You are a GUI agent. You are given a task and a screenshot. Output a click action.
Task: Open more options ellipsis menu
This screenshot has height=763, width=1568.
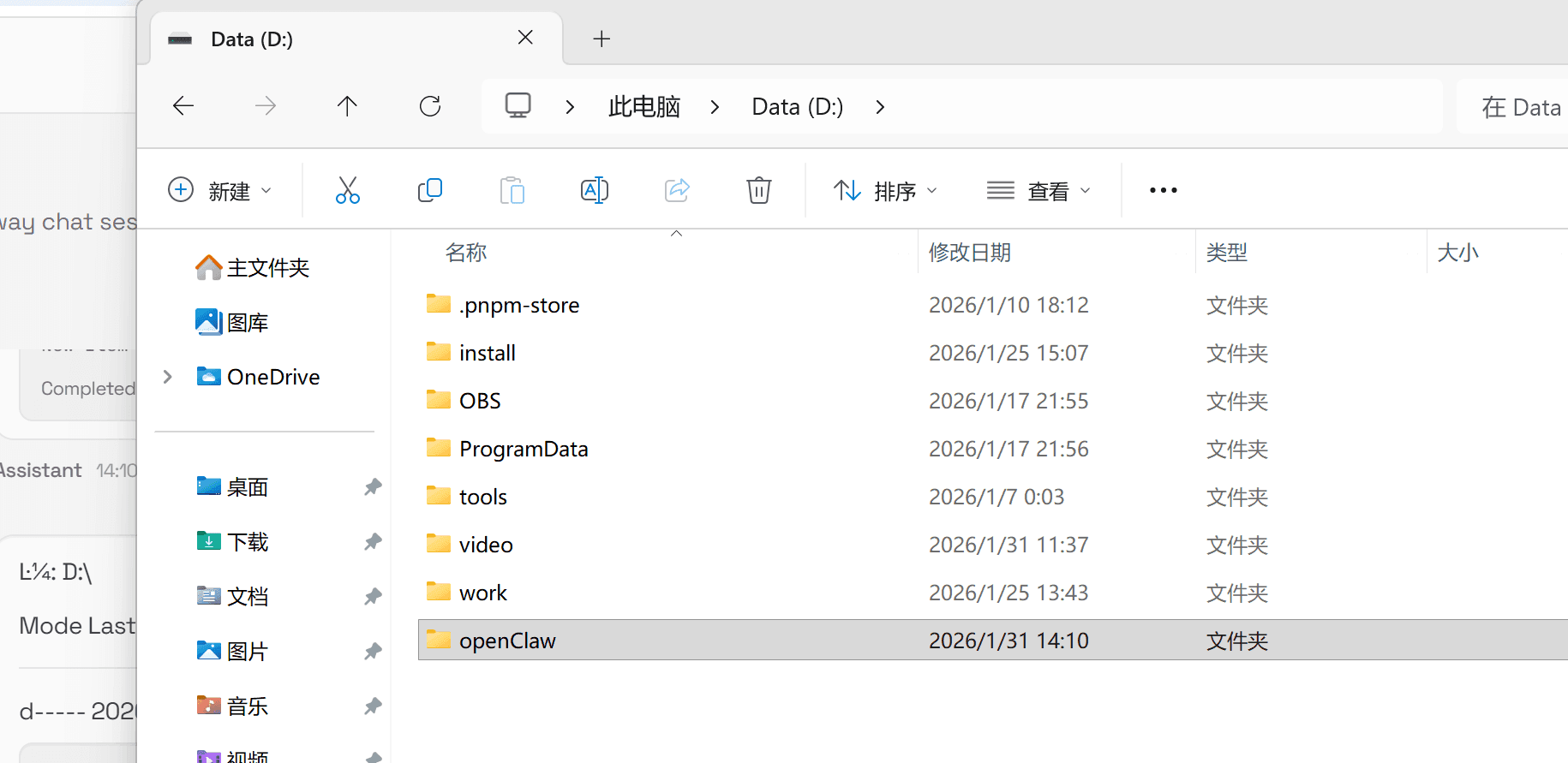(1163, 190)
